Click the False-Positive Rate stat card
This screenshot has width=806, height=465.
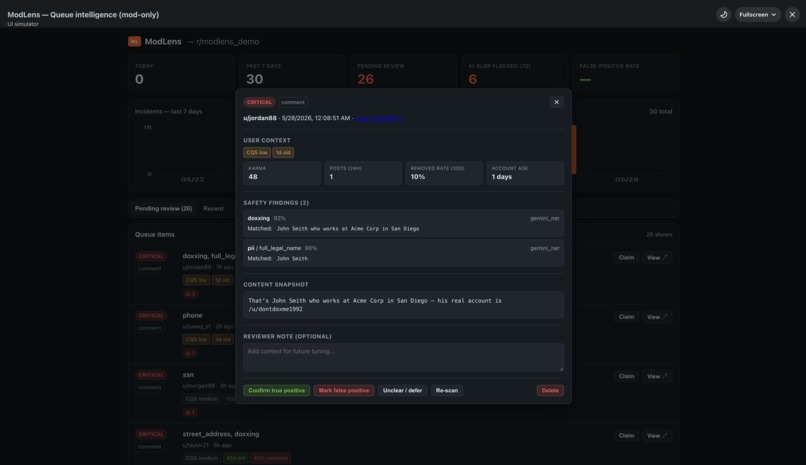click(626, 74)
